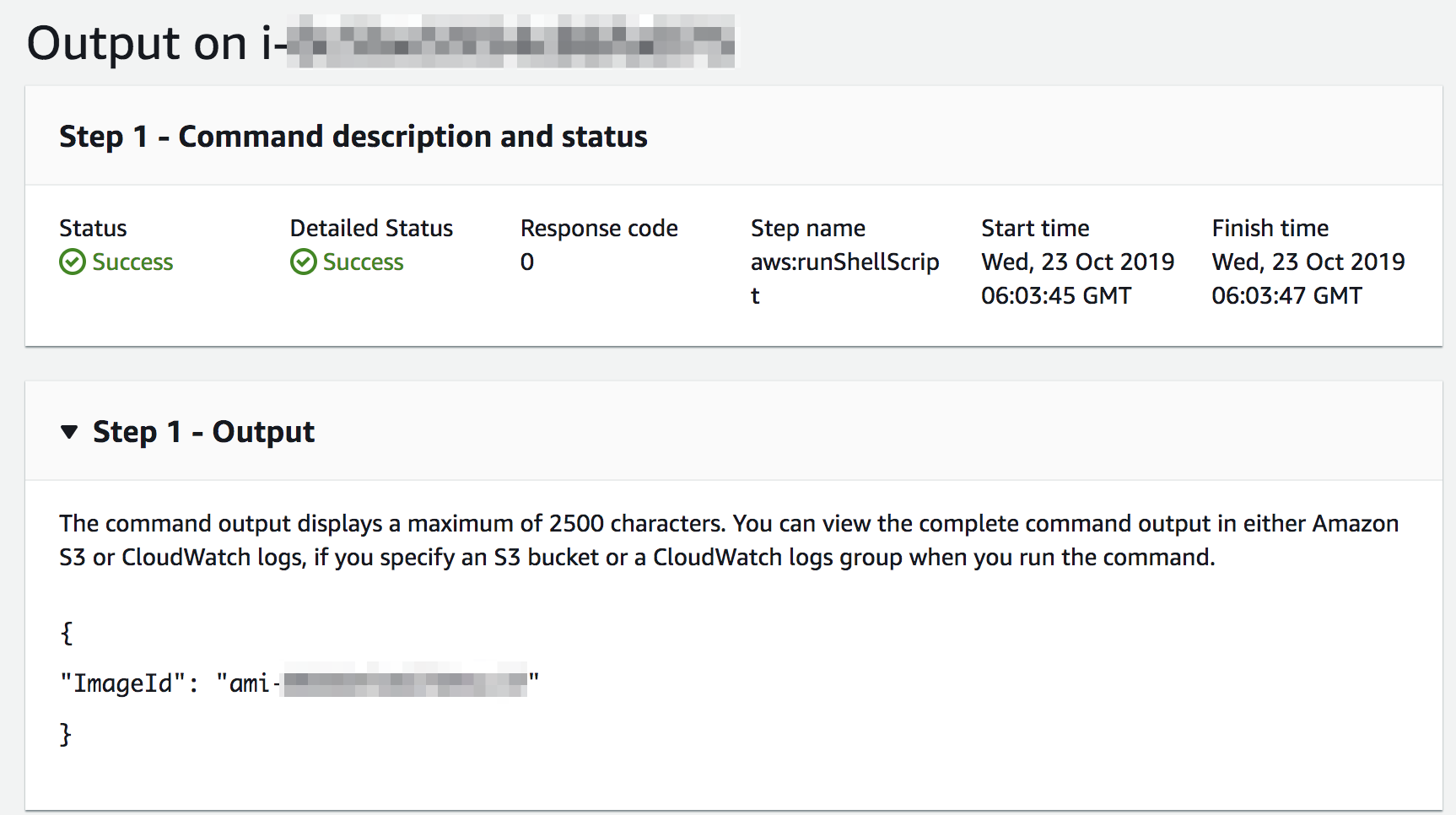Click the blurred ami ID value
The height and width of the screenshot is (815, 1456).
pyautogui.click(x=405, y=680)
